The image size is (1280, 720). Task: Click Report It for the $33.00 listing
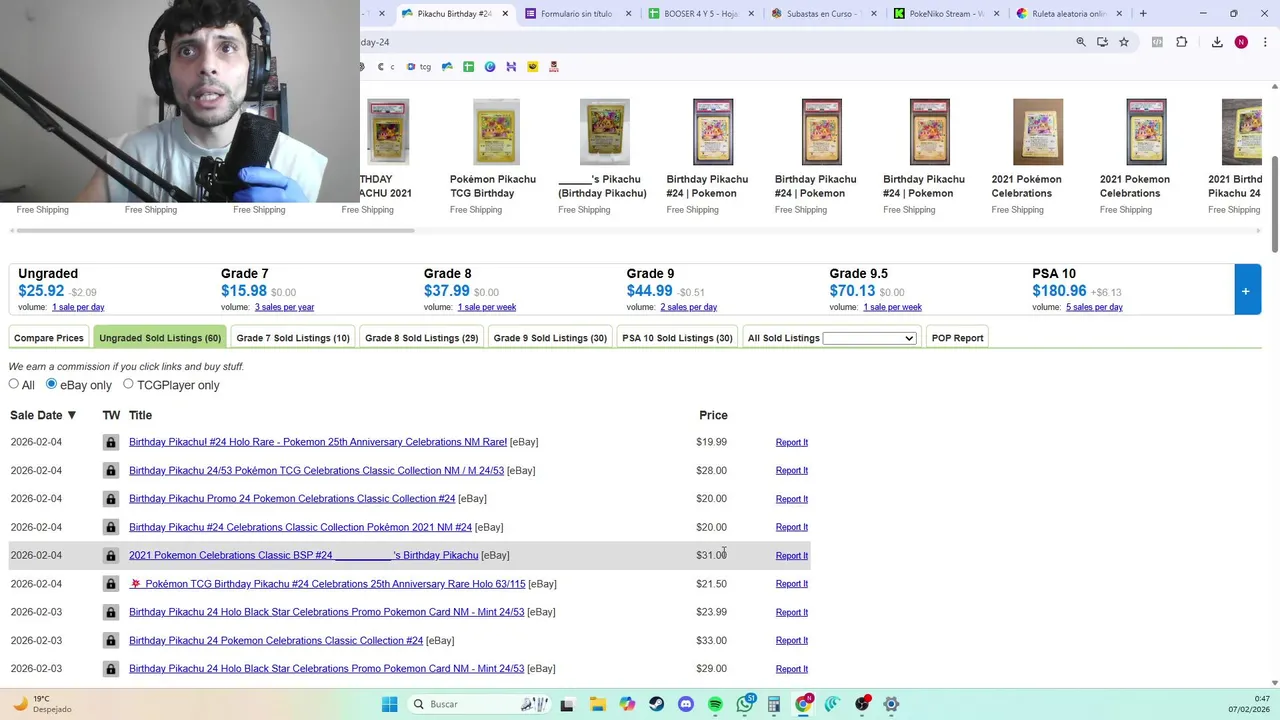coord(791,640)
